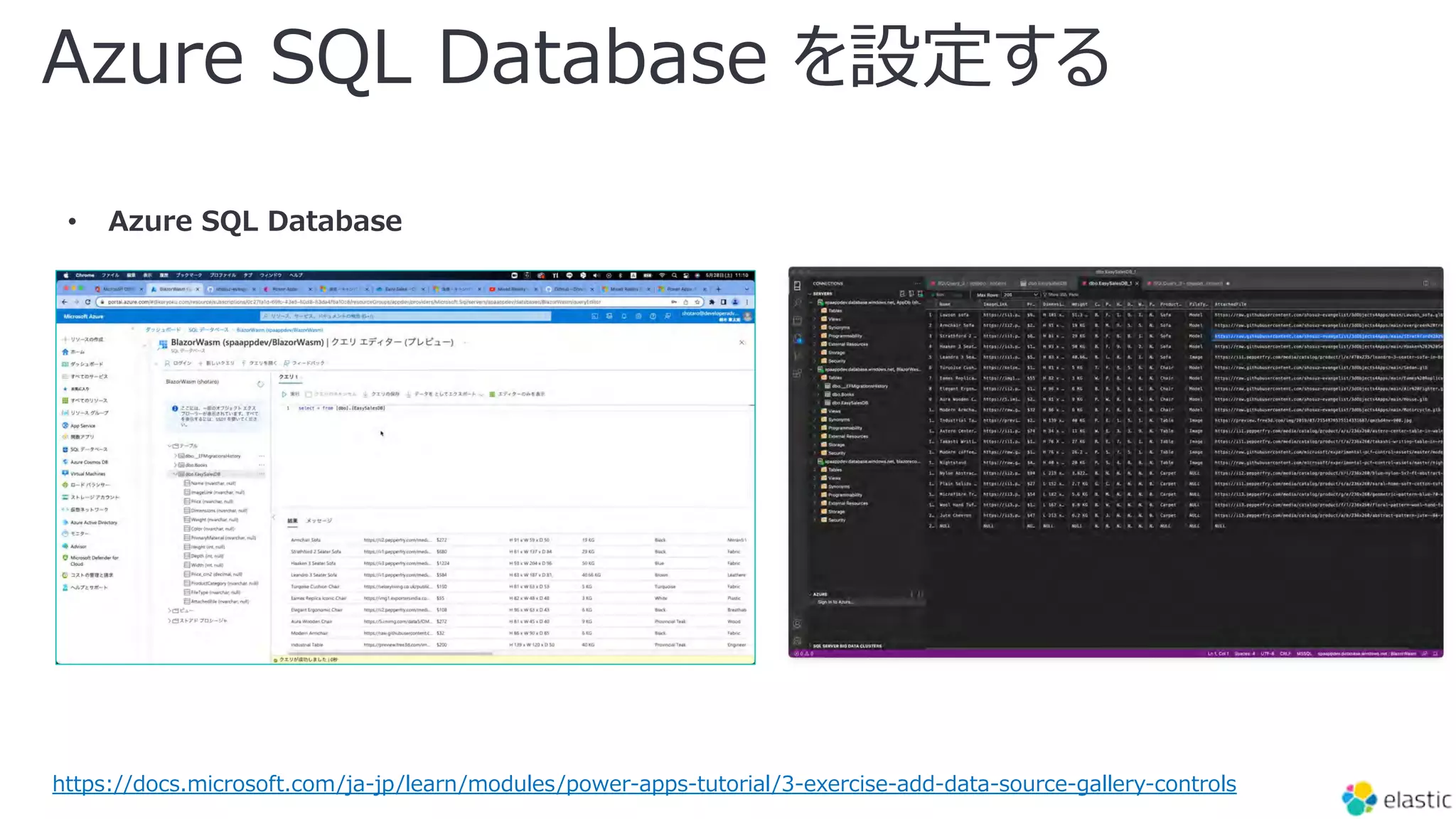
Task: Collapse dbo.EasySalesDB in the Azure object explorer
Action: [x=176, y=474]
